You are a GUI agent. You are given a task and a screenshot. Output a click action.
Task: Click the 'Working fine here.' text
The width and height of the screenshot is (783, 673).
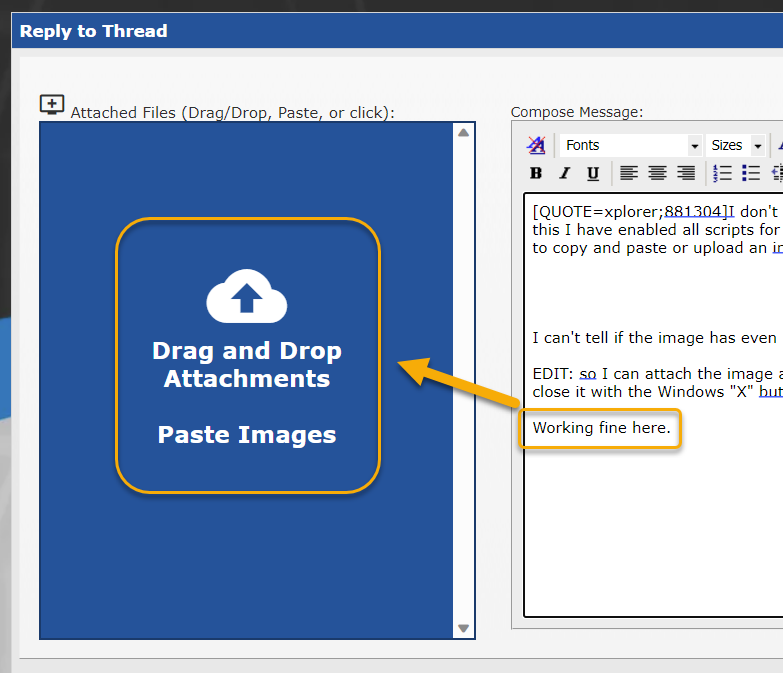coord(601,428)
